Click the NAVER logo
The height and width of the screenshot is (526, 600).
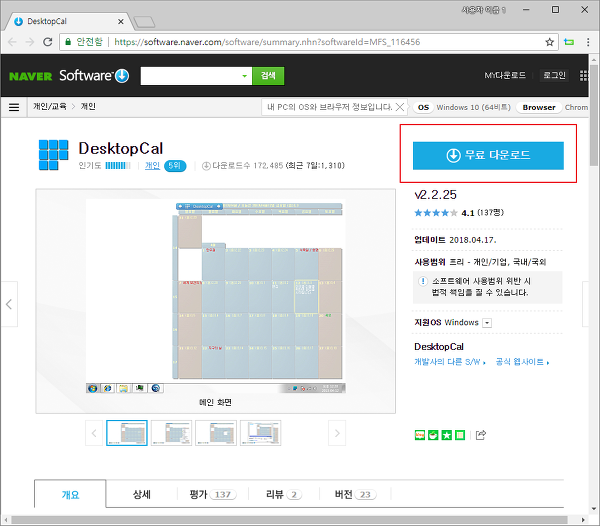tap(31, 76)
